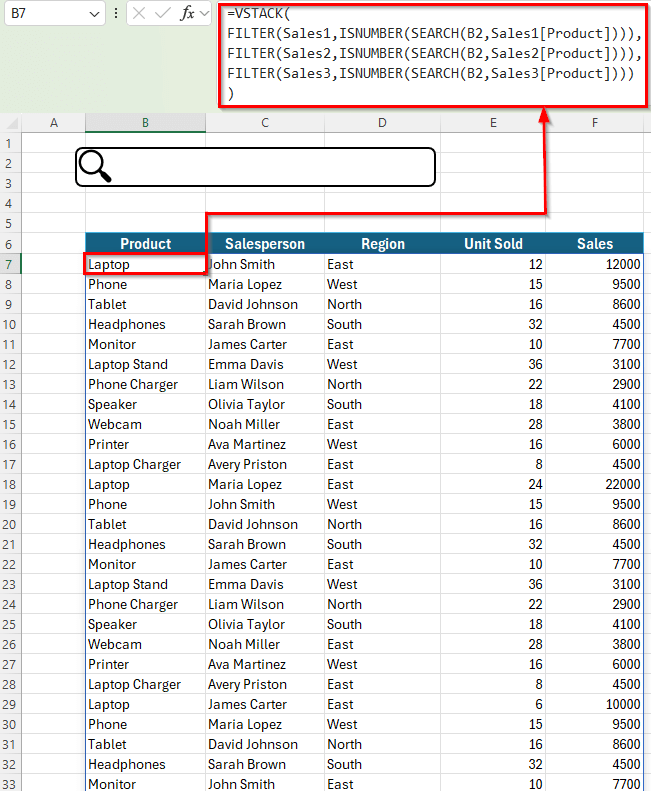The image size is (651, 791).
Task: Click the Product header cell
Action: click(145, 244)
